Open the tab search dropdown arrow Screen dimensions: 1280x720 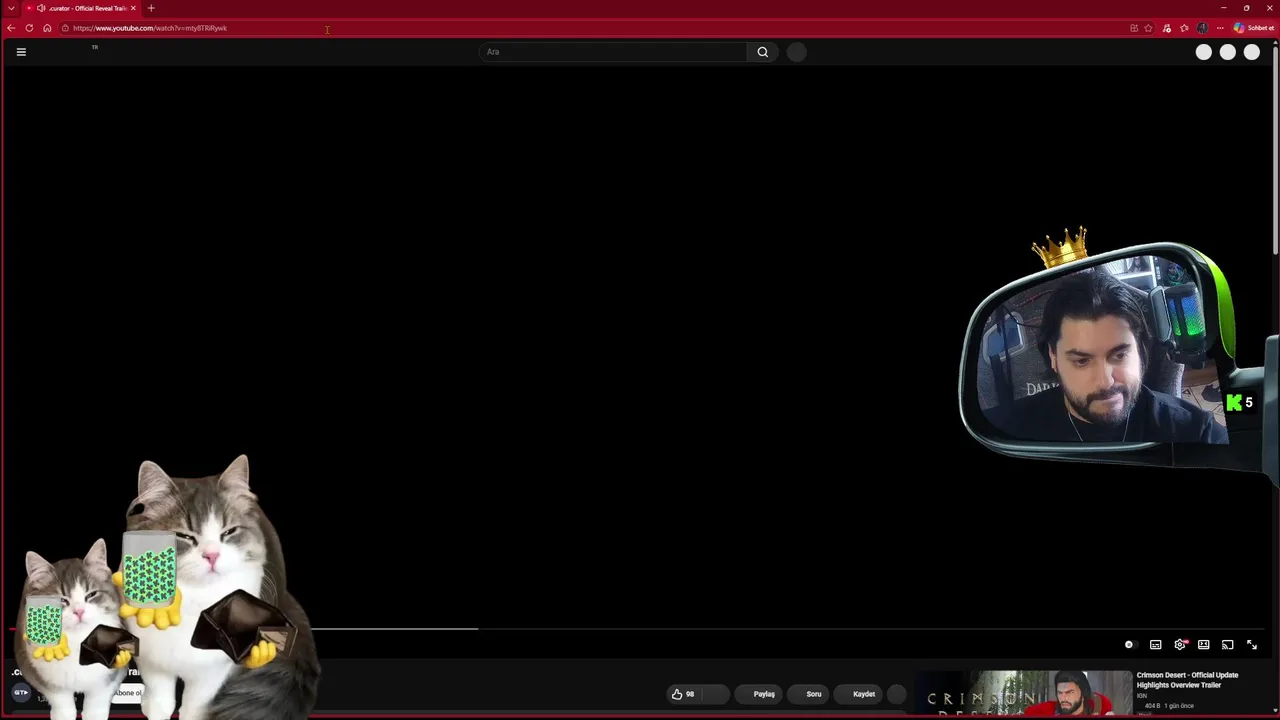click(x=11, y=8)
